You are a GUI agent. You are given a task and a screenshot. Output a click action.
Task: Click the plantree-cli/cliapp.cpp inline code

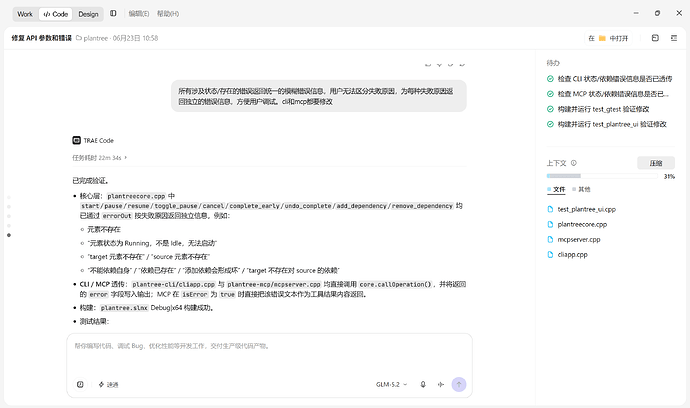[173, 284]
